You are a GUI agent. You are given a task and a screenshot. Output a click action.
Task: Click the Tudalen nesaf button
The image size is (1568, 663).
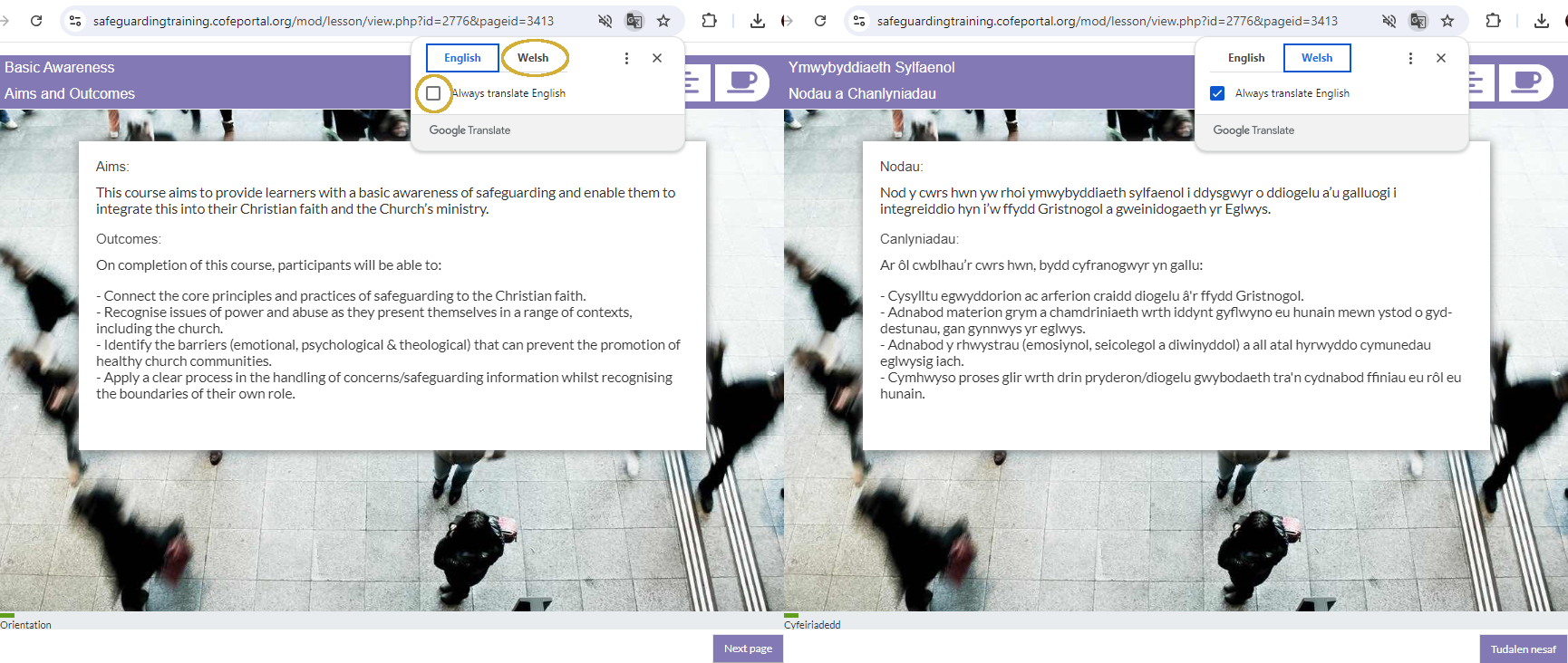coord(1523,649)
